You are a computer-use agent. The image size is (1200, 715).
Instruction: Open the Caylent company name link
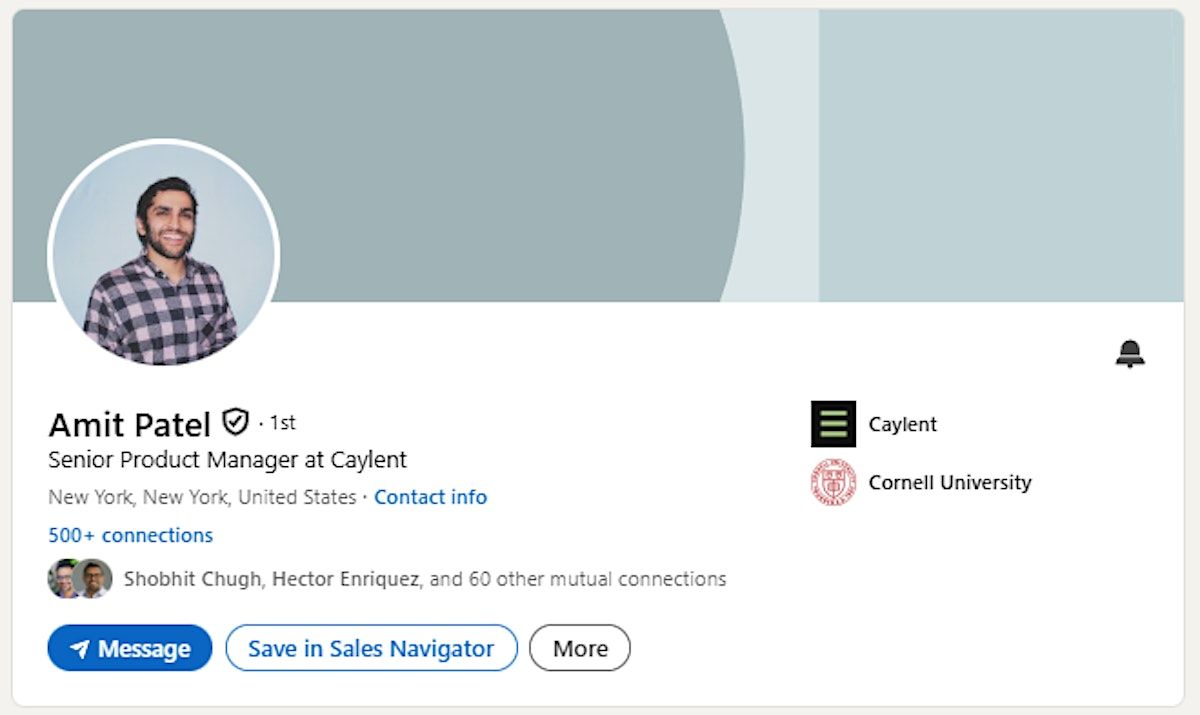(x=902, y=424)
